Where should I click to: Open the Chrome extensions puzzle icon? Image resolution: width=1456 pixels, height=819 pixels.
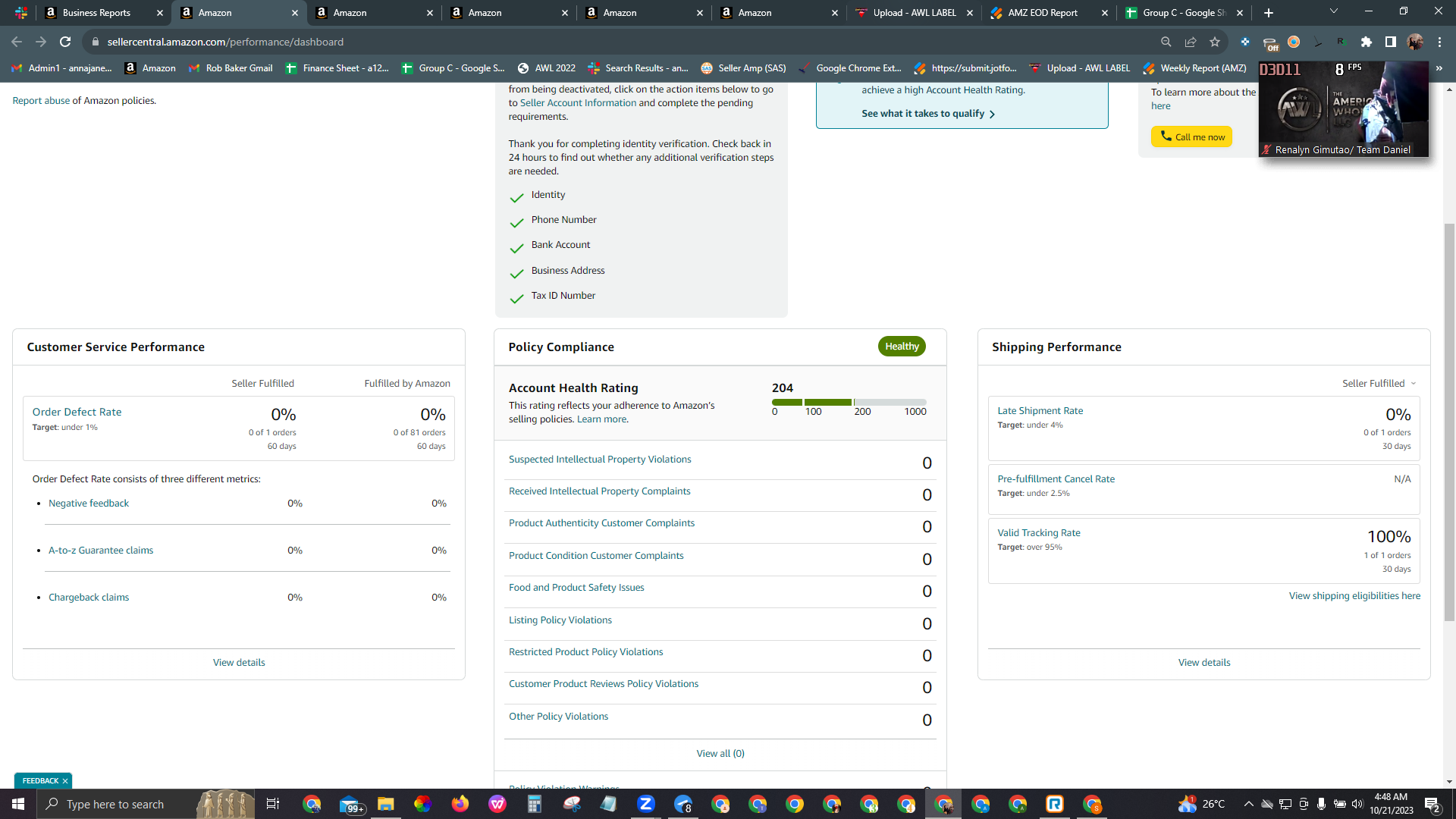1367,42
